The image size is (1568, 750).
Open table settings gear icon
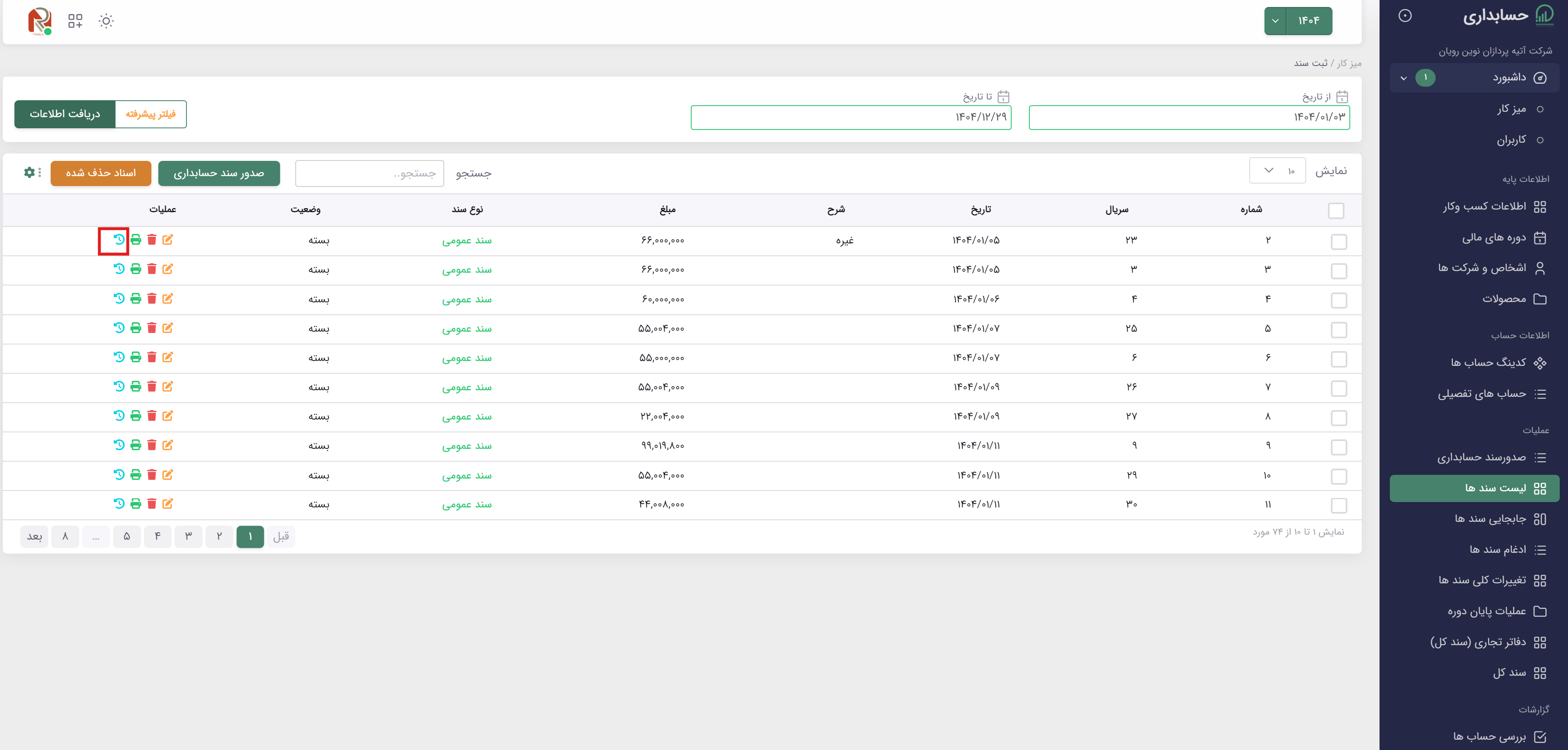[29, 173]
